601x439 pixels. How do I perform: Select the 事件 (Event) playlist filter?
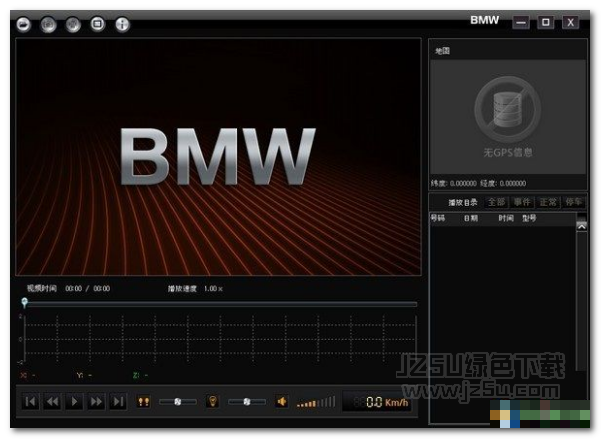pos(522,202)
